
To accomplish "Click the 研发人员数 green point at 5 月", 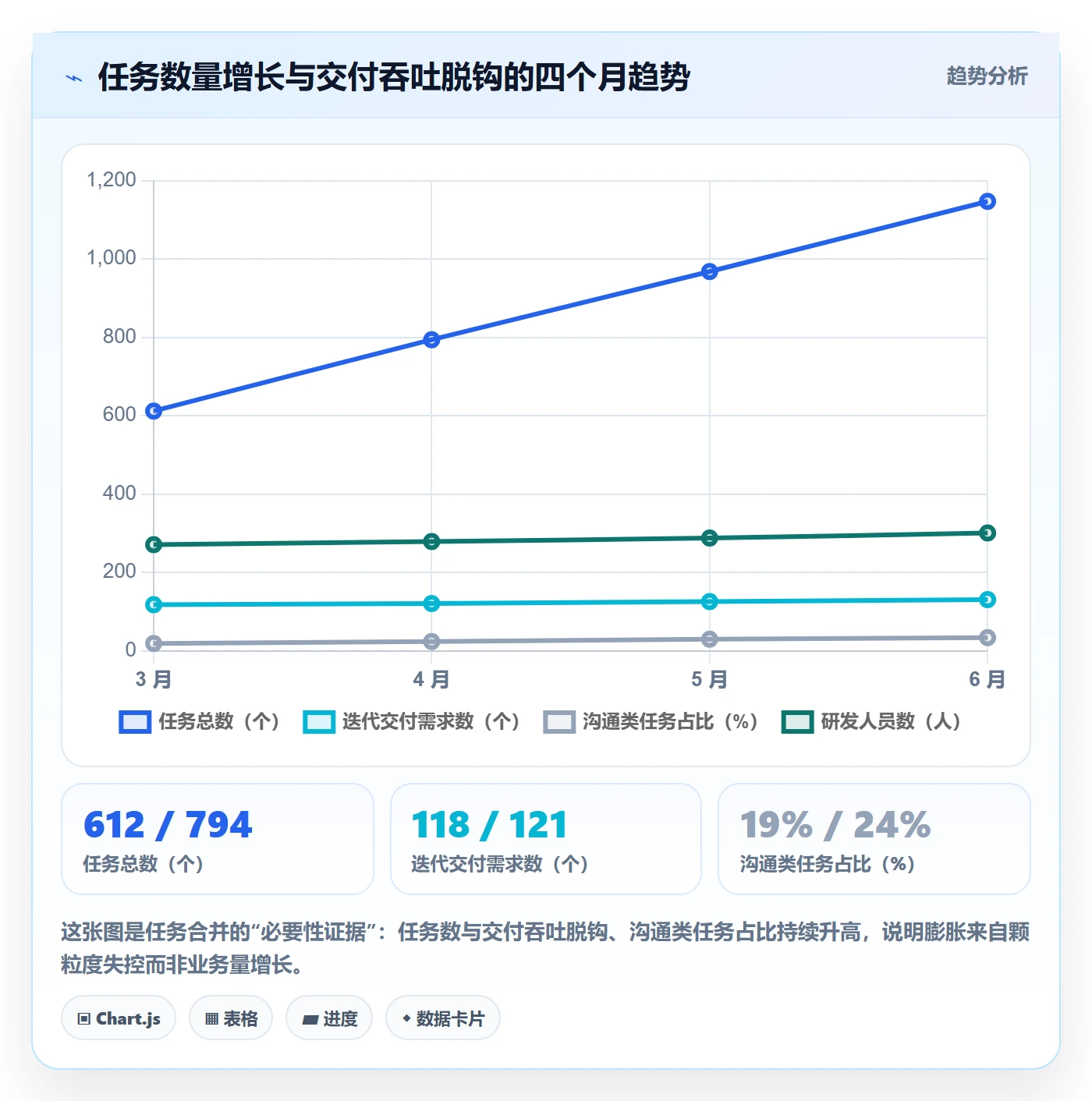I will (x=709, y=538).
